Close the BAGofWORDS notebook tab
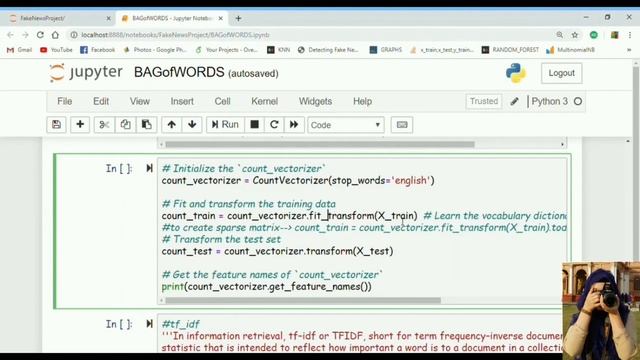The width and height of the screenshot is (640, 360). click(x=220, y=18)
